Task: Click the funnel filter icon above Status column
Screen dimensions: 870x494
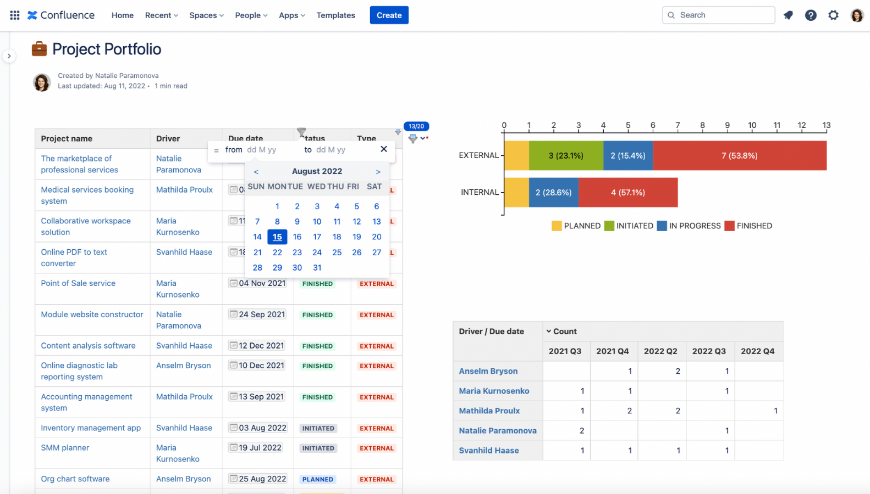Action: click(x=301, y=132)
